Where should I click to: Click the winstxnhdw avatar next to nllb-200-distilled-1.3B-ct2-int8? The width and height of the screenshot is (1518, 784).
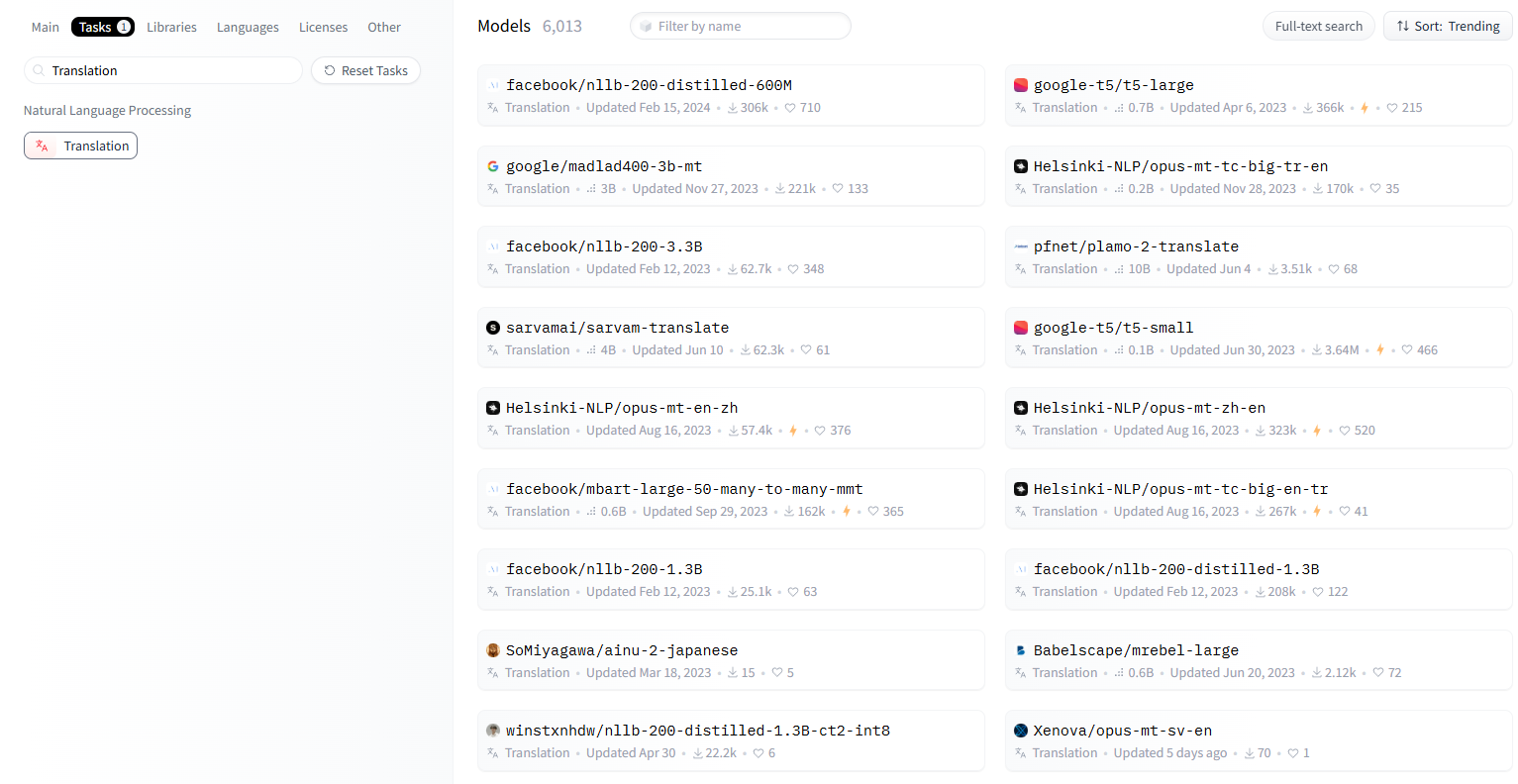[493, 731]
